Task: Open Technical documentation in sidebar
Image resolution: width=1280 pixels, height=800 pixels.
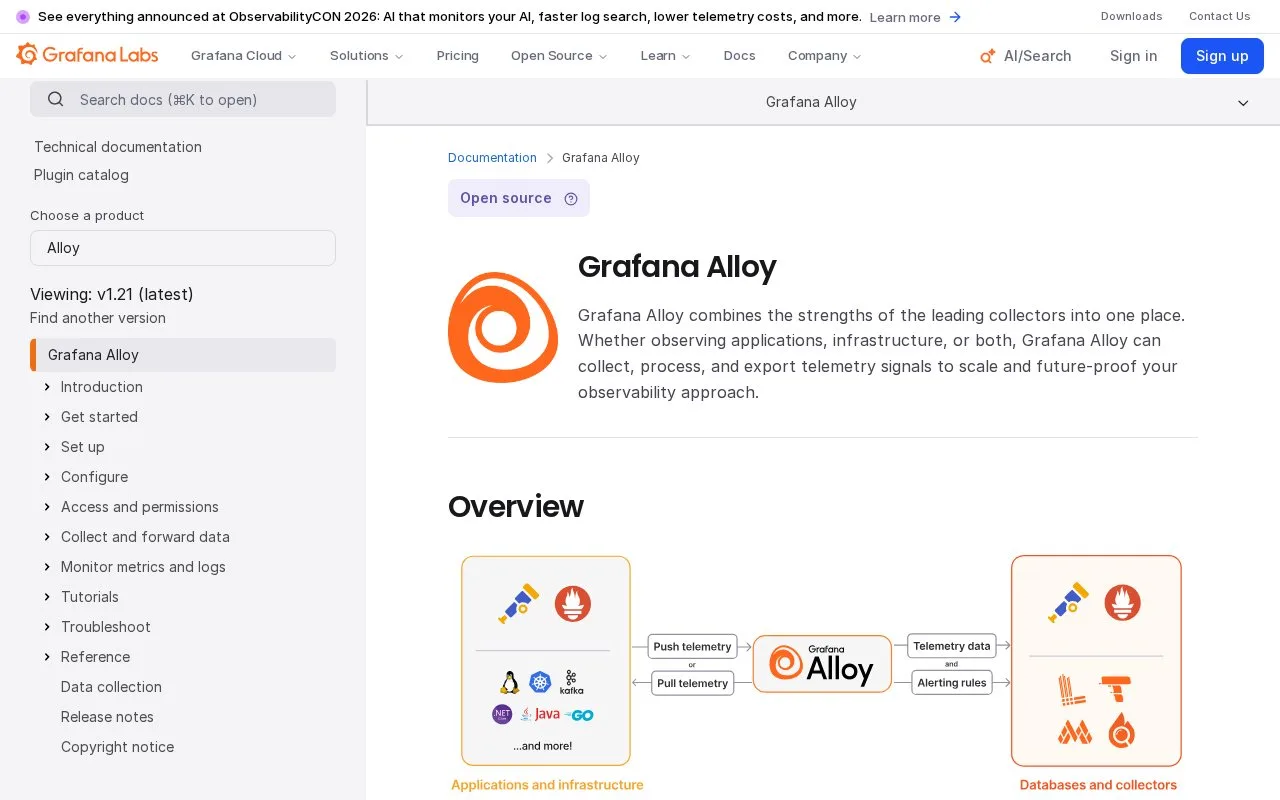Action: (x=118, y=147)
